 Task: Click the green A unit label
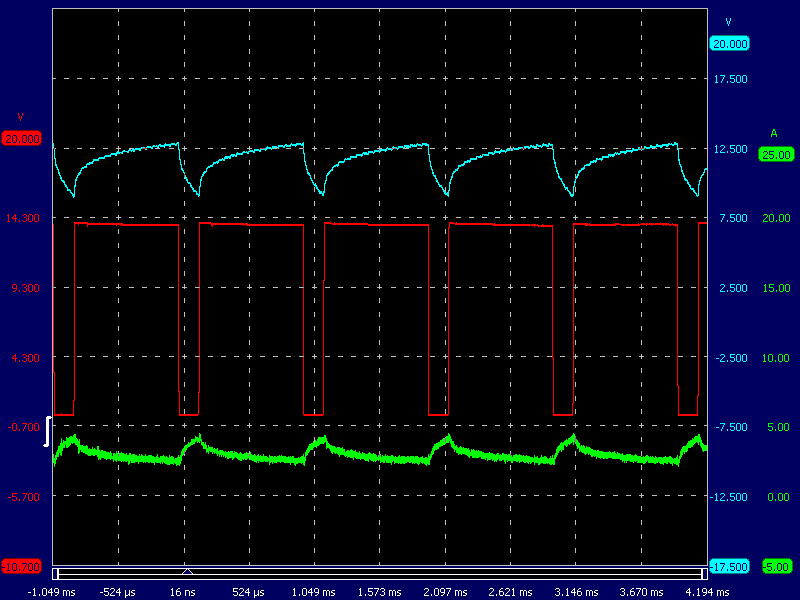(x=774, y=132)
